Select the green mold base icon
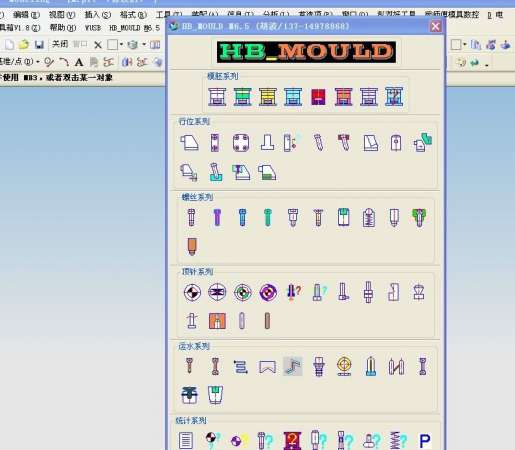The height and width of the screenshot is (450, 515). pos(242,97)
